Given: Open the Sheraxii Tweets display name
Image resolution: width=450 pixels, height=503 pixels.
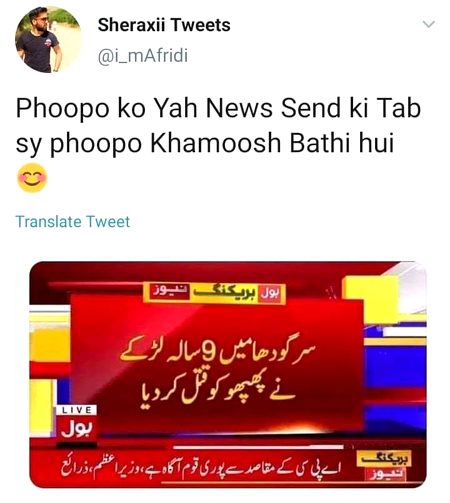Looking at the screenshot, I should 164,25.
